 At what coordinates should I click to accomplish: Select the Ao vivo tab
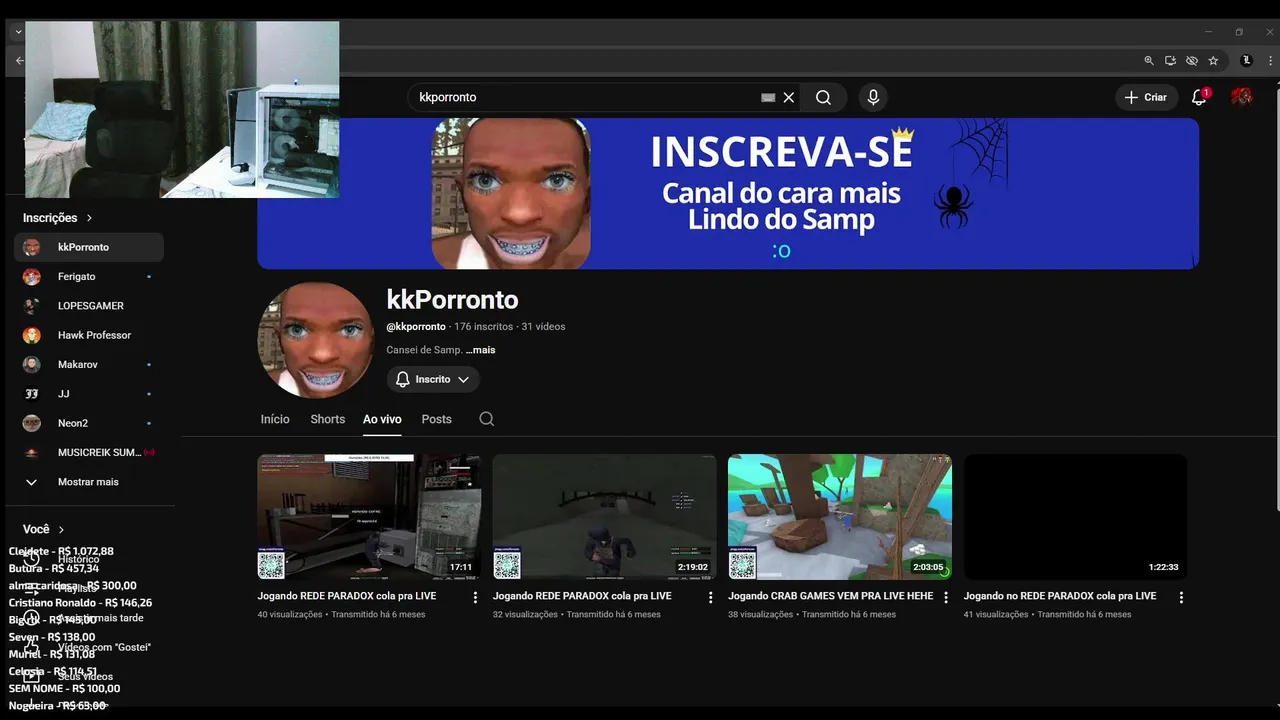pyautogui.click(x=382, y=419)
